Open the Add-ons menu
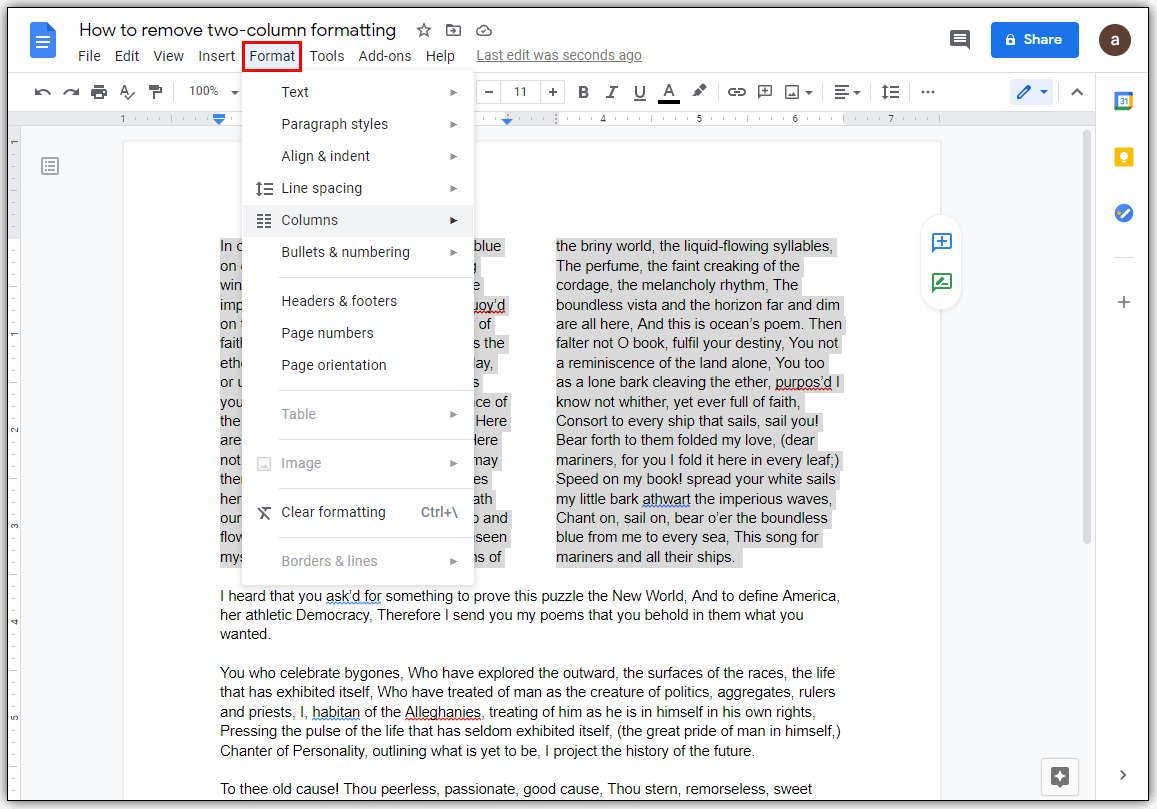1157x809 pixels. tap(384, 56)
